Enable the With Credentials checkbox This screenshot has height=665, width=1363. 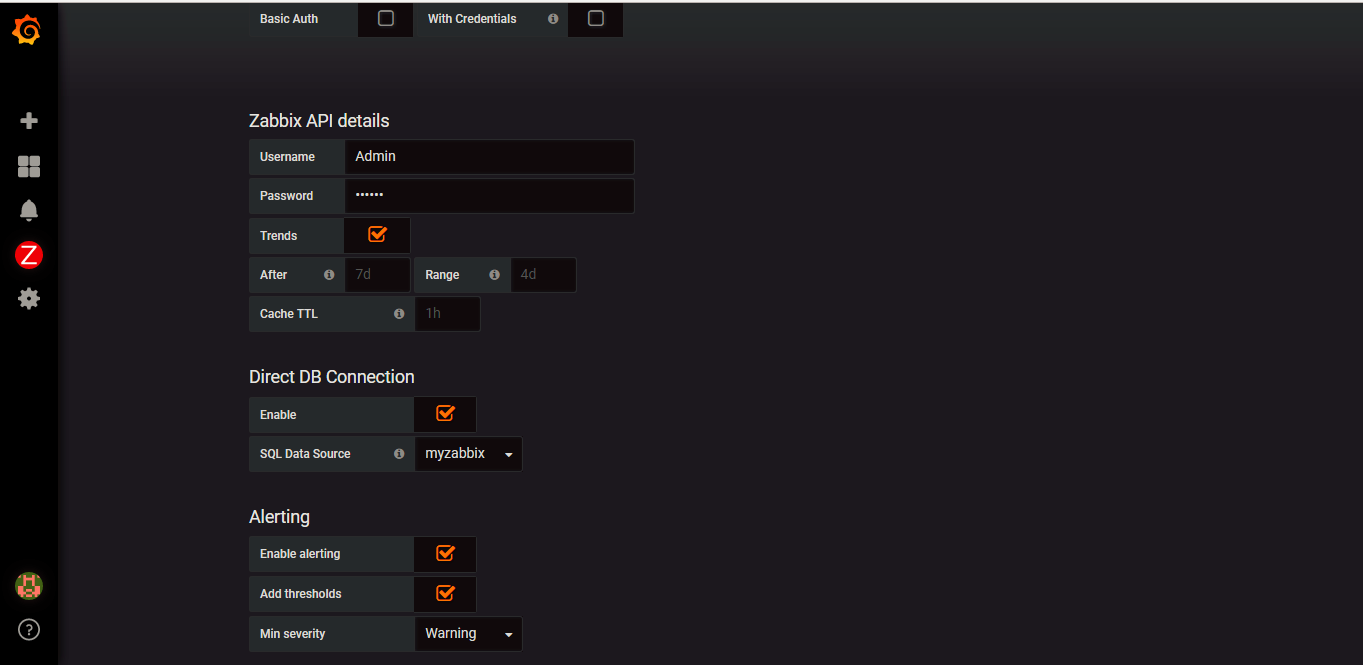tap(596, 18)
